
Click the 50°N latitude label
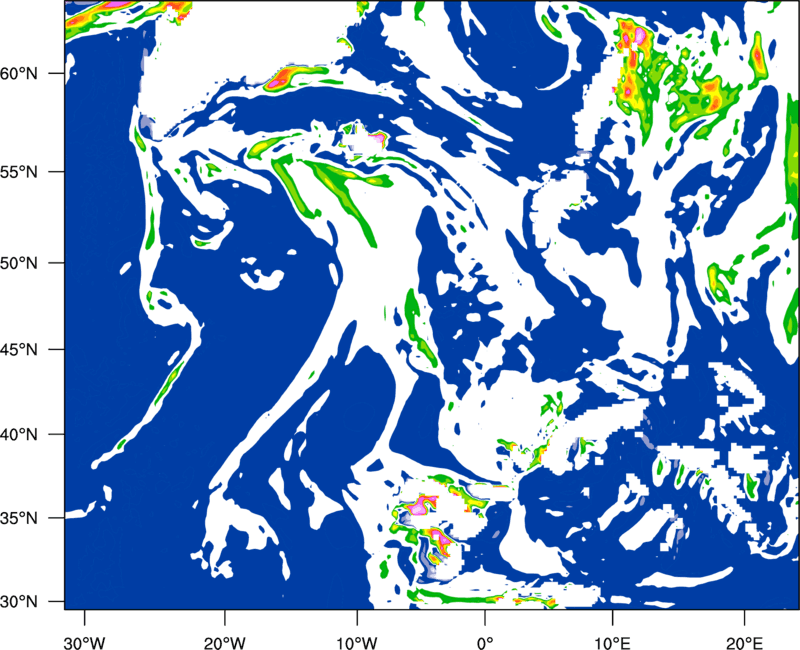[x=19, y=263]
